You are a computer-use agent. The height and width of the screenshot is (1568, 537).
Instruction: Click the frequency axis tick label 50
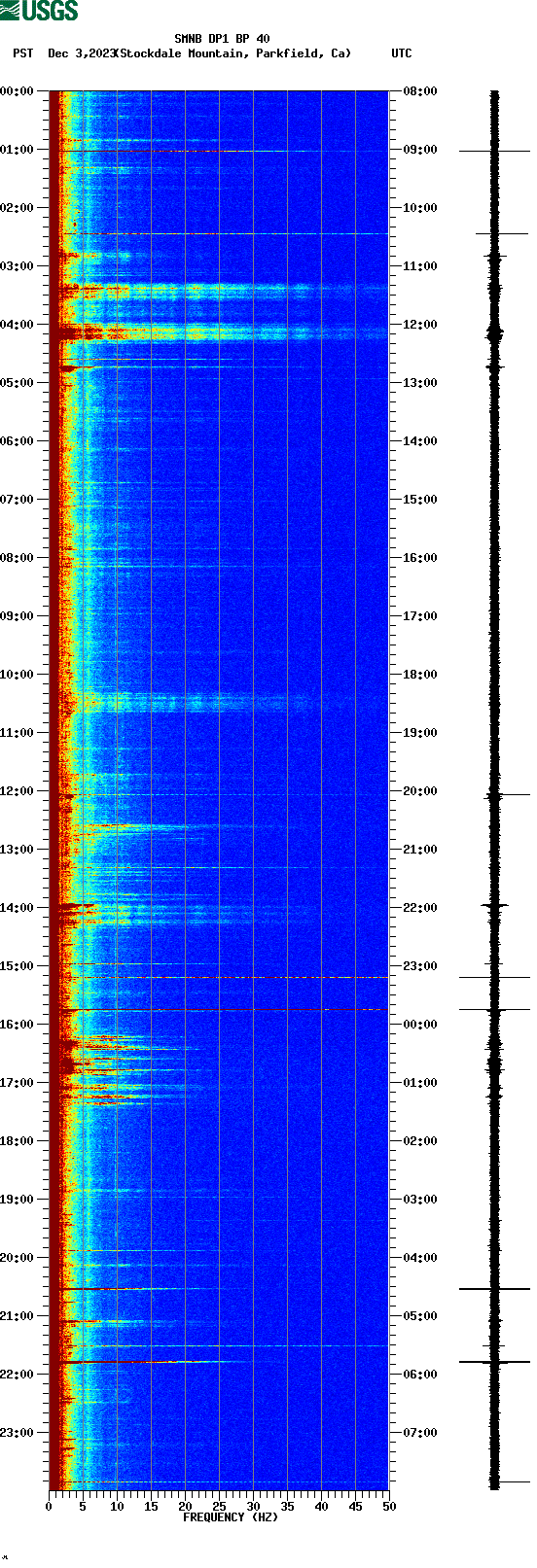(389, 1507)
